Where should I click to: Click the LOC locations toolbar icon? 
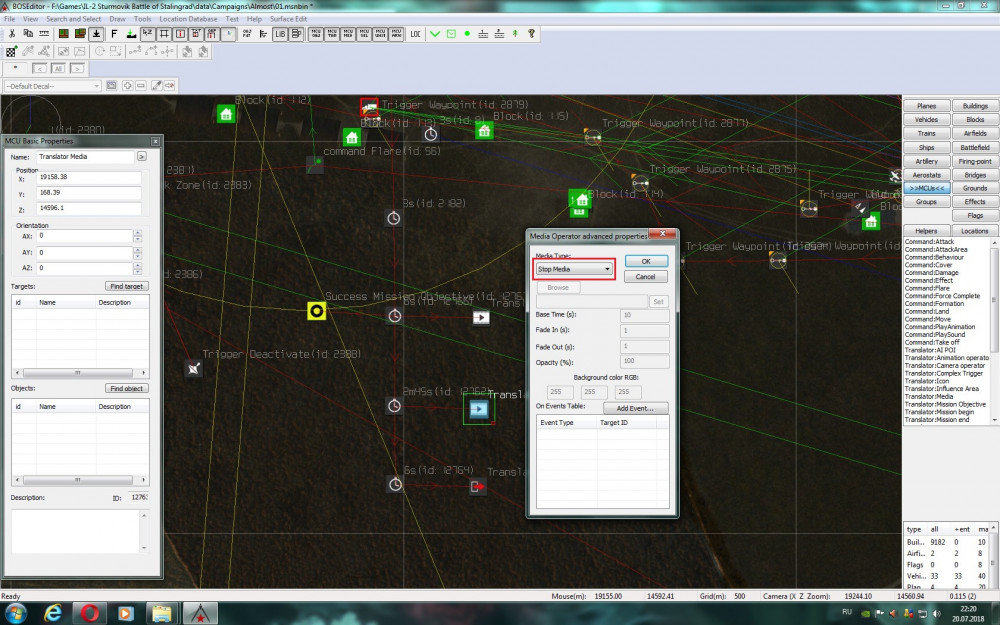click(x=416, y=34)
